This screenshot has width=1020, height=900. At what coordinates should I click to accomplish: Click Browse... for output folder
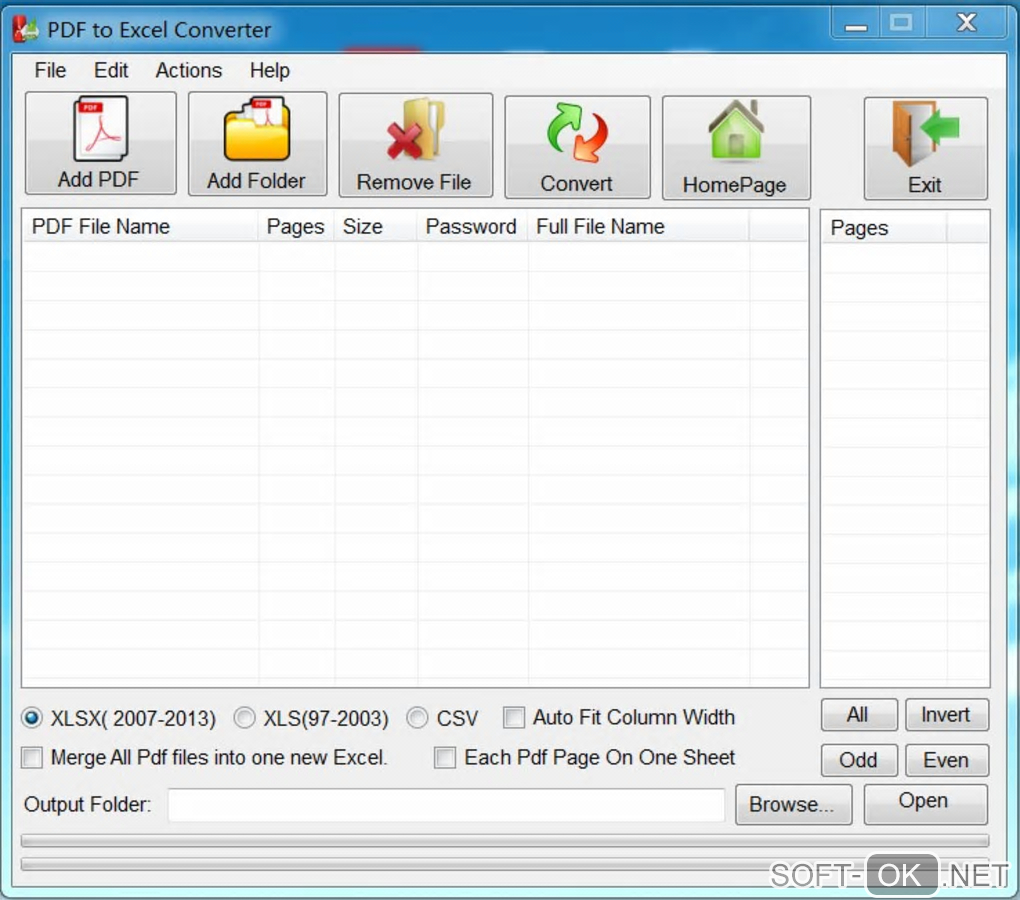tap(793, 804)
